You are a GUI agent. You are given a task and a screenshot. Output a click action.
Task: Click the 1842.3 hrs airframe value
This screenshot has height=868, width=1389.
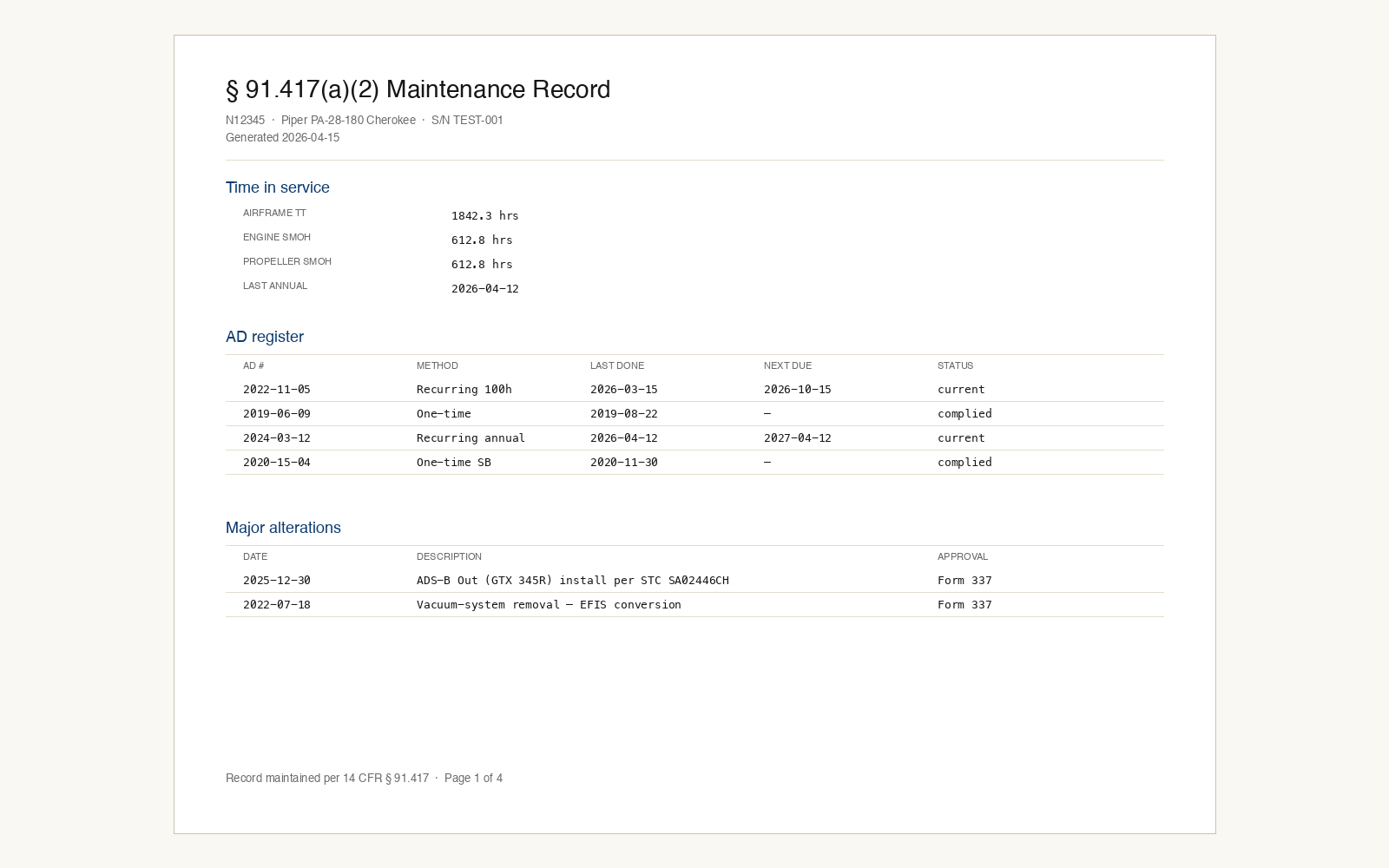tap(484, 215)
